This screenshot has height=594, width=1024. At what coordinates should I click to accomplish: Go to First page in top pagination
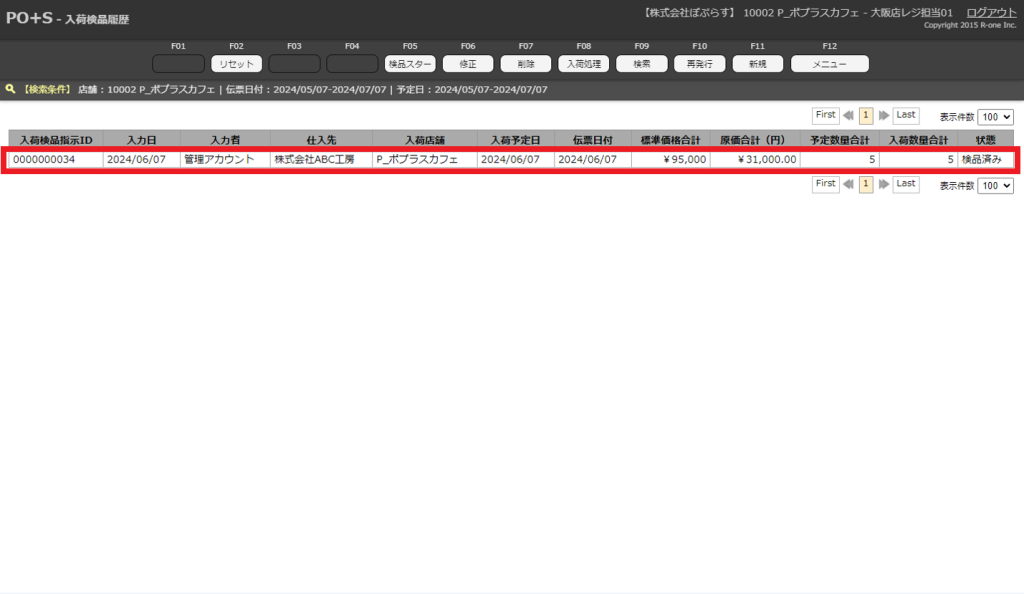point(825,115)
